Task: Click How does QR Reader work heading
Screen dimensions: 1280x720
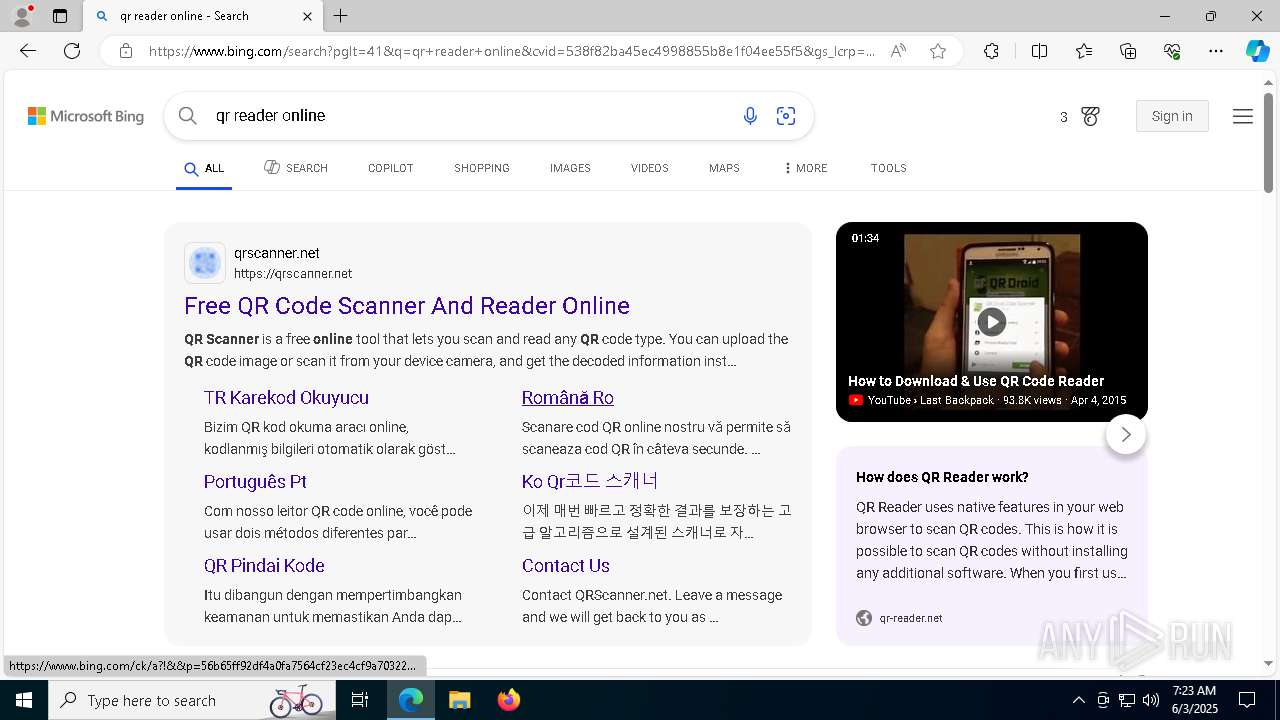Action: click(x=942, y=478)
